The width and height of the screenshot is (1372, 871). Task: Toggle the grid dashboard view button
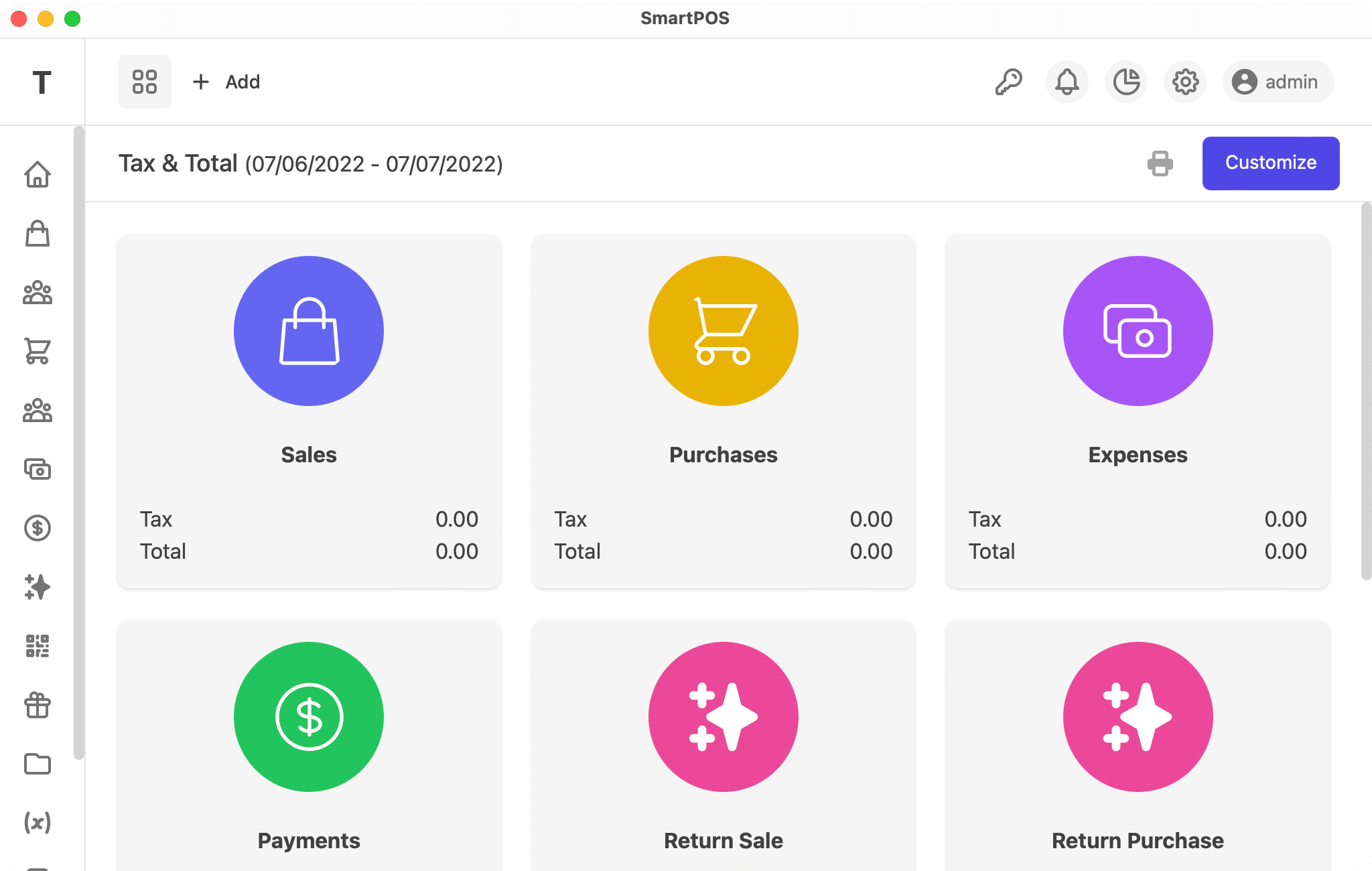coord(145,82)
